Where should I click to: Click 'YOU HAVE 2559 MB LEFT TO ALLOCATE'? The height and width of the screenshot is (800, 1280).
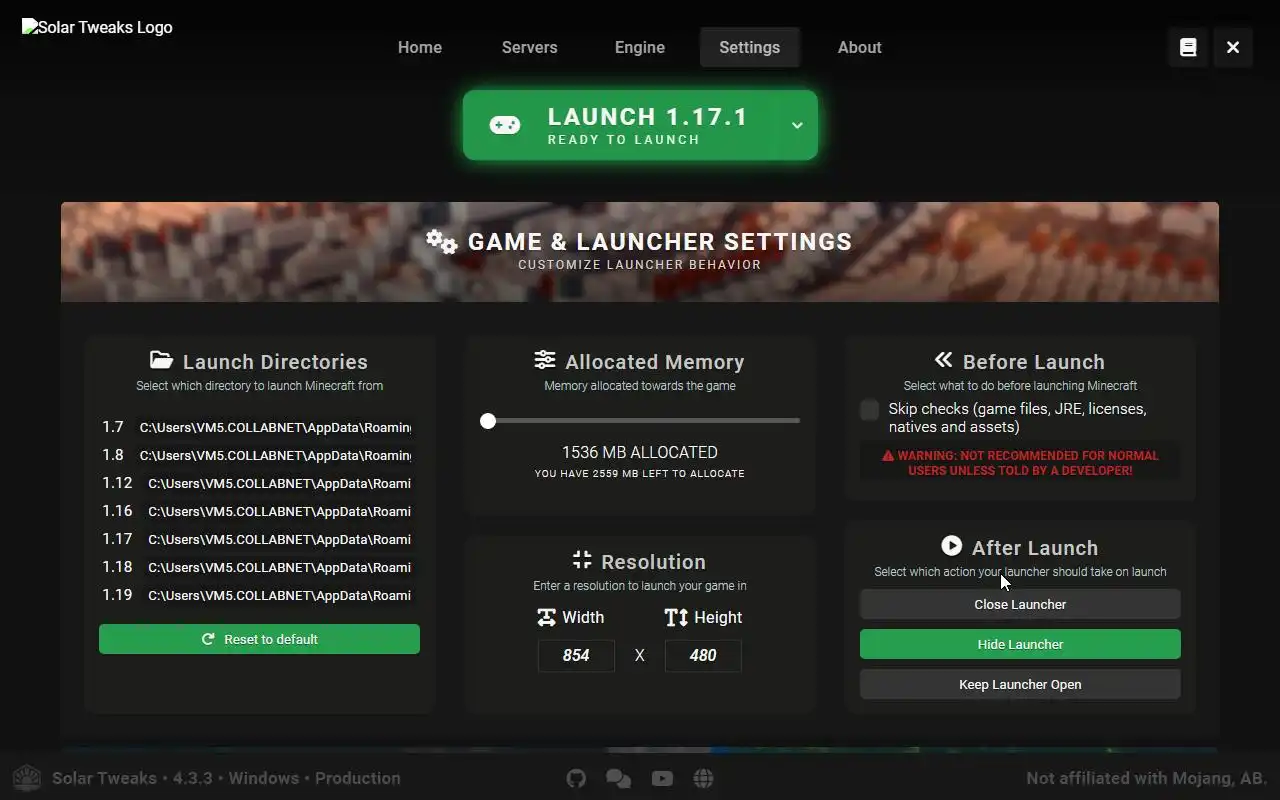[x=640, y=474]
